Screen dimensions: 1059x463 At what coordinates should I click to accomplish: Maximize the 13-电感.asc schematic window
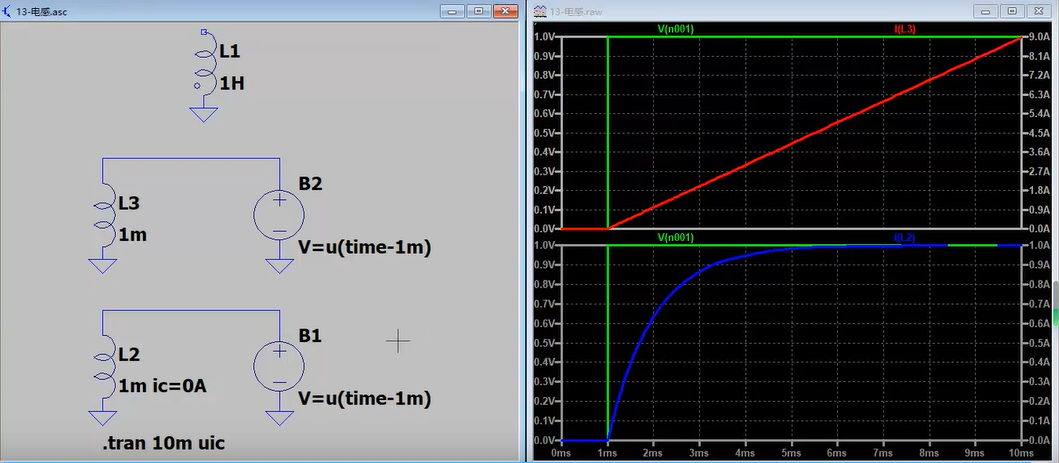[479, 11]
